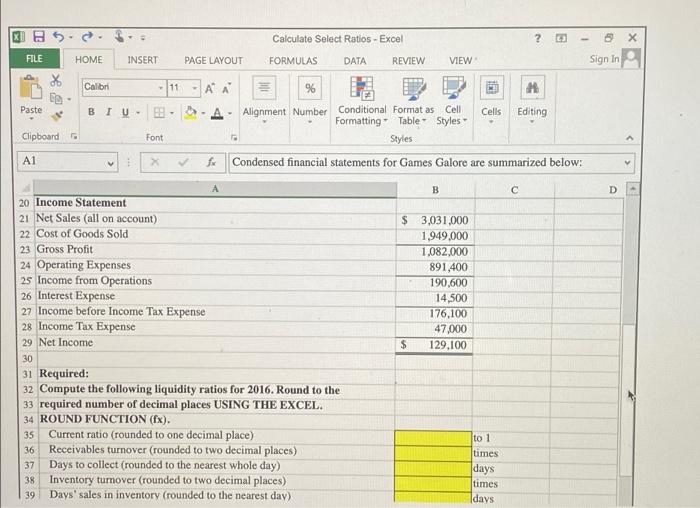The image size is (700, 508).
Task: Open the Font Color dropdown arrow
Action: [230, 113]
